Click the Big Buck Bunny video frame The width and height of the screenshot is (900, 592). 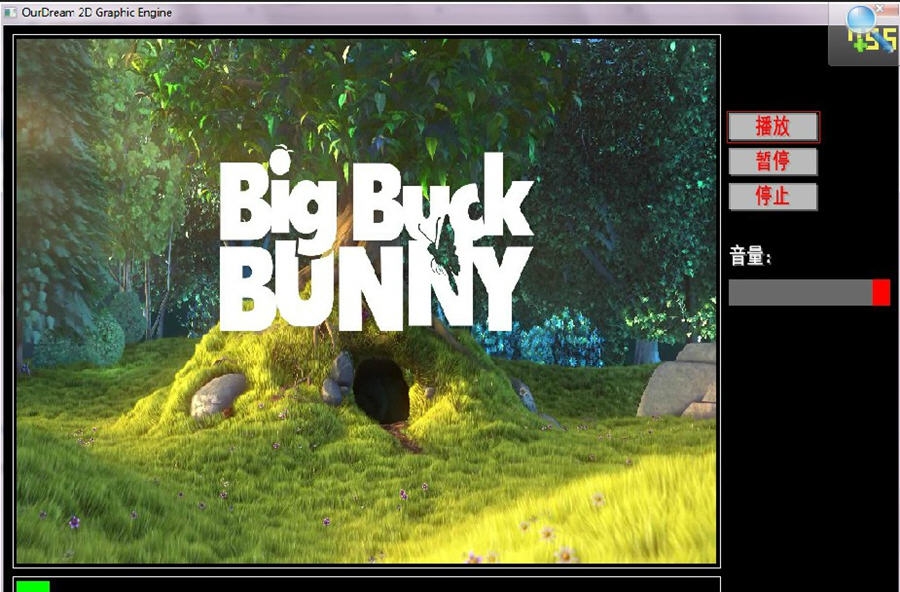(366, 301)
